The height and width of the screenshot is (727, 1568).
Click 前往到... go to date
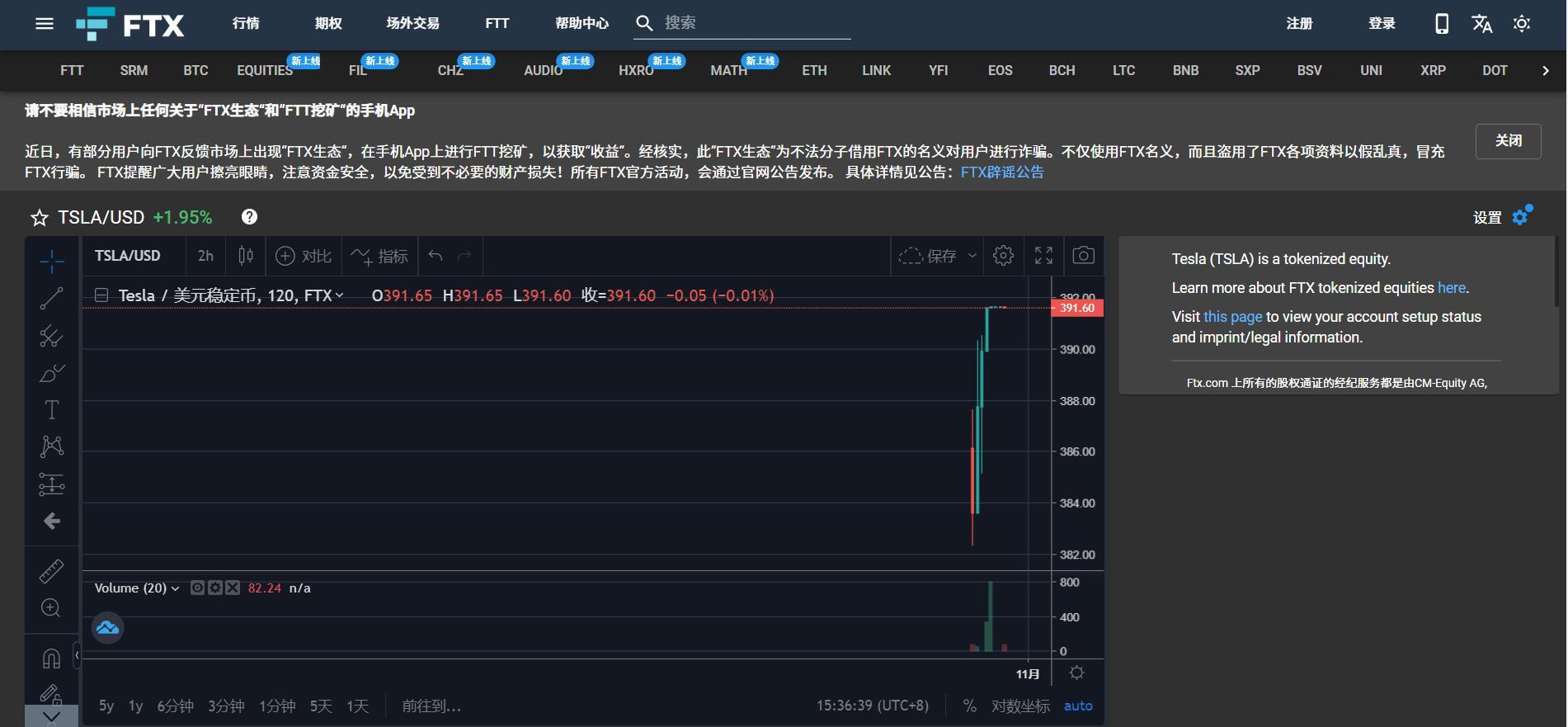tap(431, 706)
